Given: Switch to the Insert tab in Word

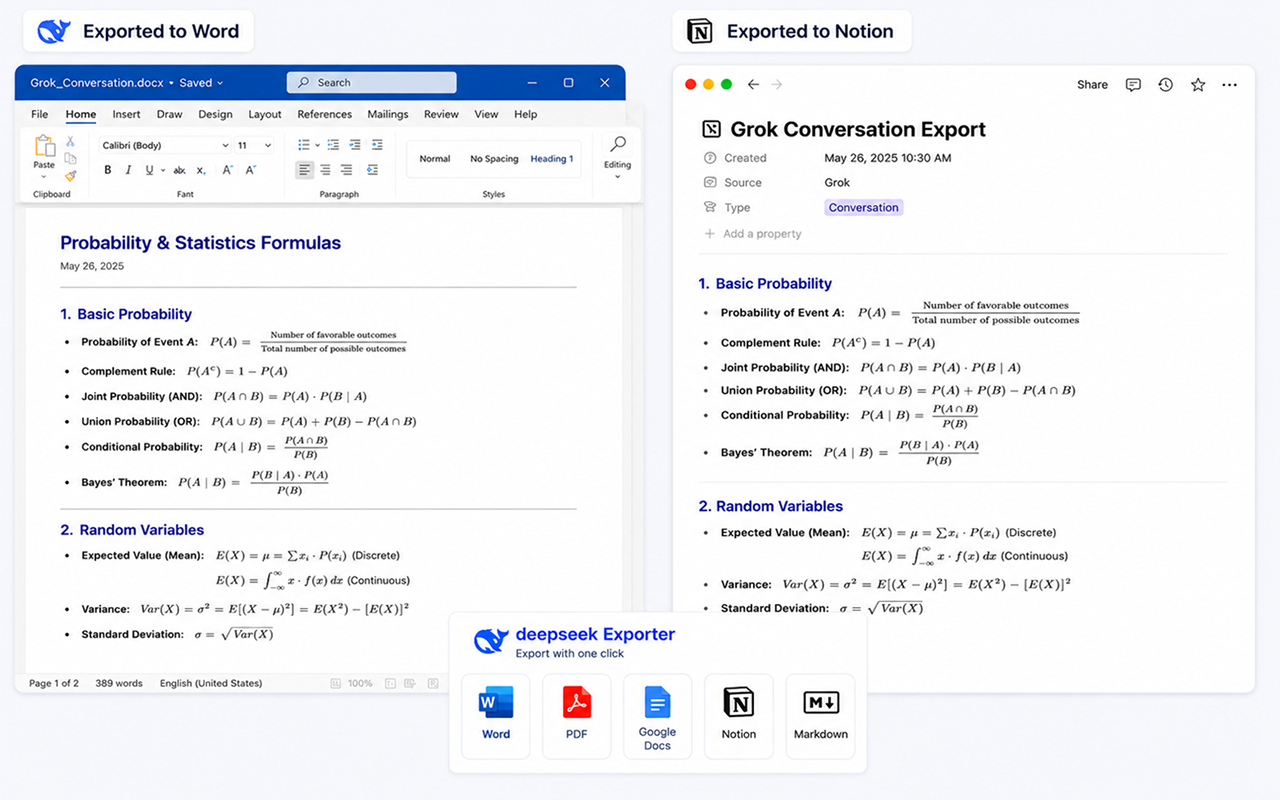Looking at the screenshot, I should [126, 114].
